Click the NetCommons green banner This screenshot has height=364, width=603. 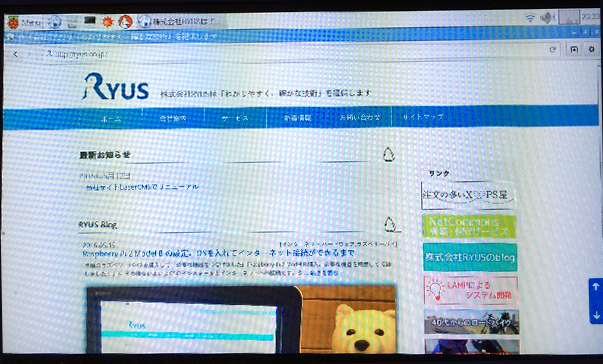pos(469,226)
